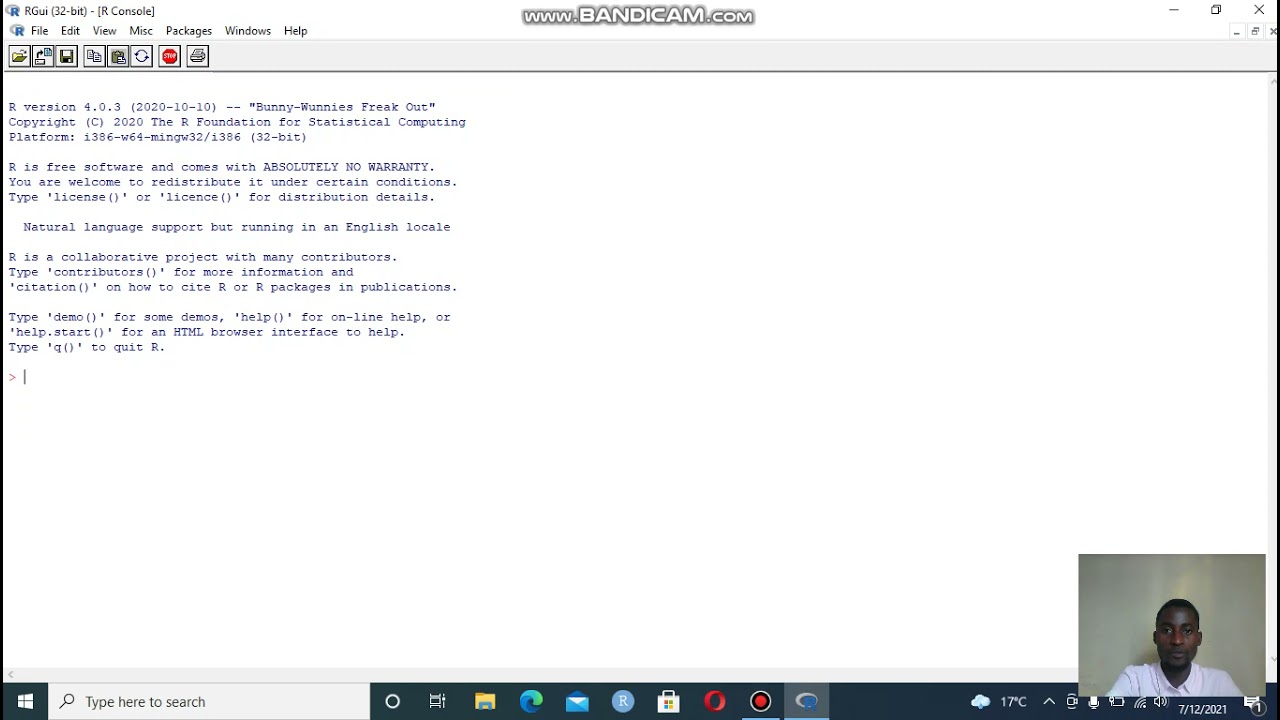Open the Help menu
The width and height of the screenshot is (1280, 720).
[295, 31]
